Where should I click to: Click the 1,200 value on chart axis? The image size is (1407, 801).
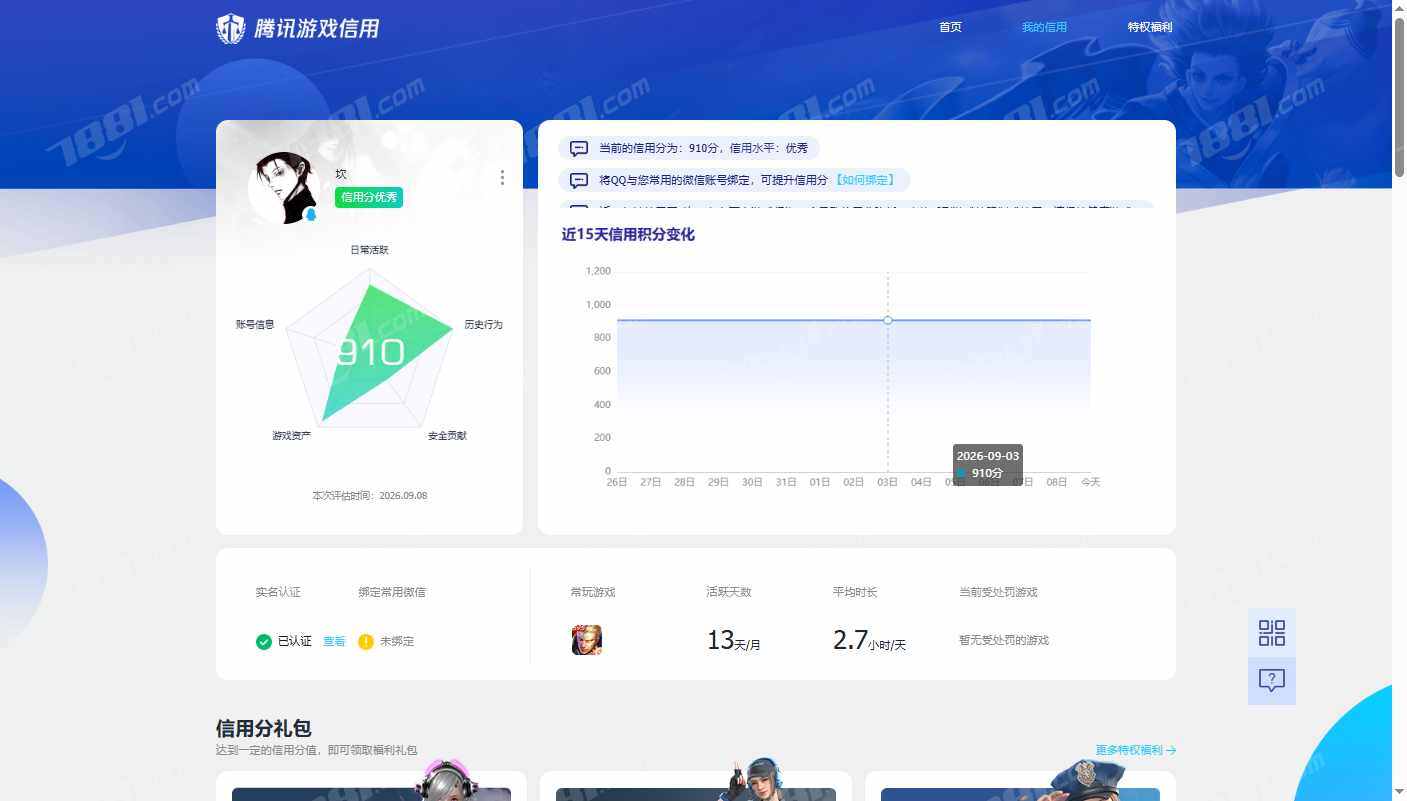click(x=598, y=271)
